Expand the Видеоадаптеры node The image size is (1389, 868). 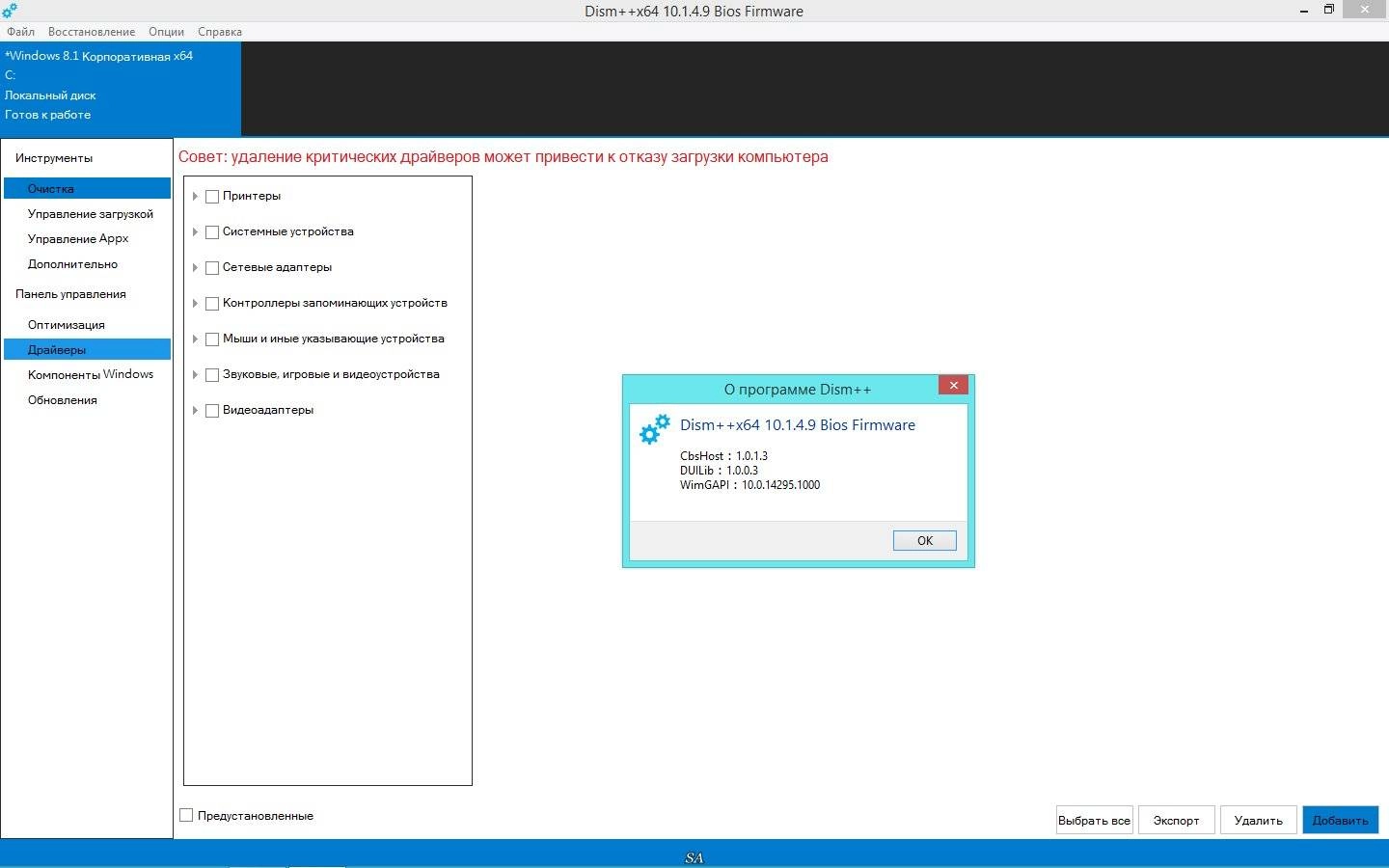tap(195, 411)
